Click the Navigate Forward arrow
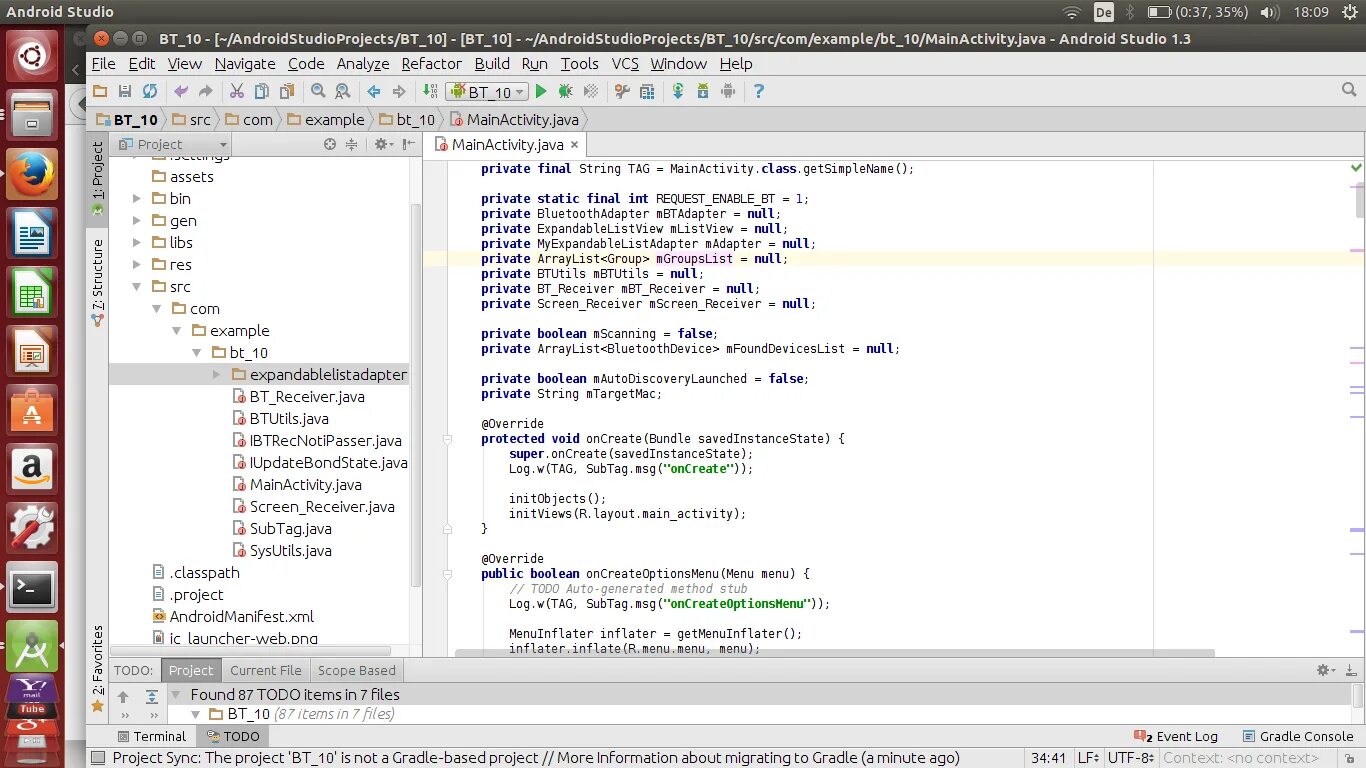 pos(399,91)
